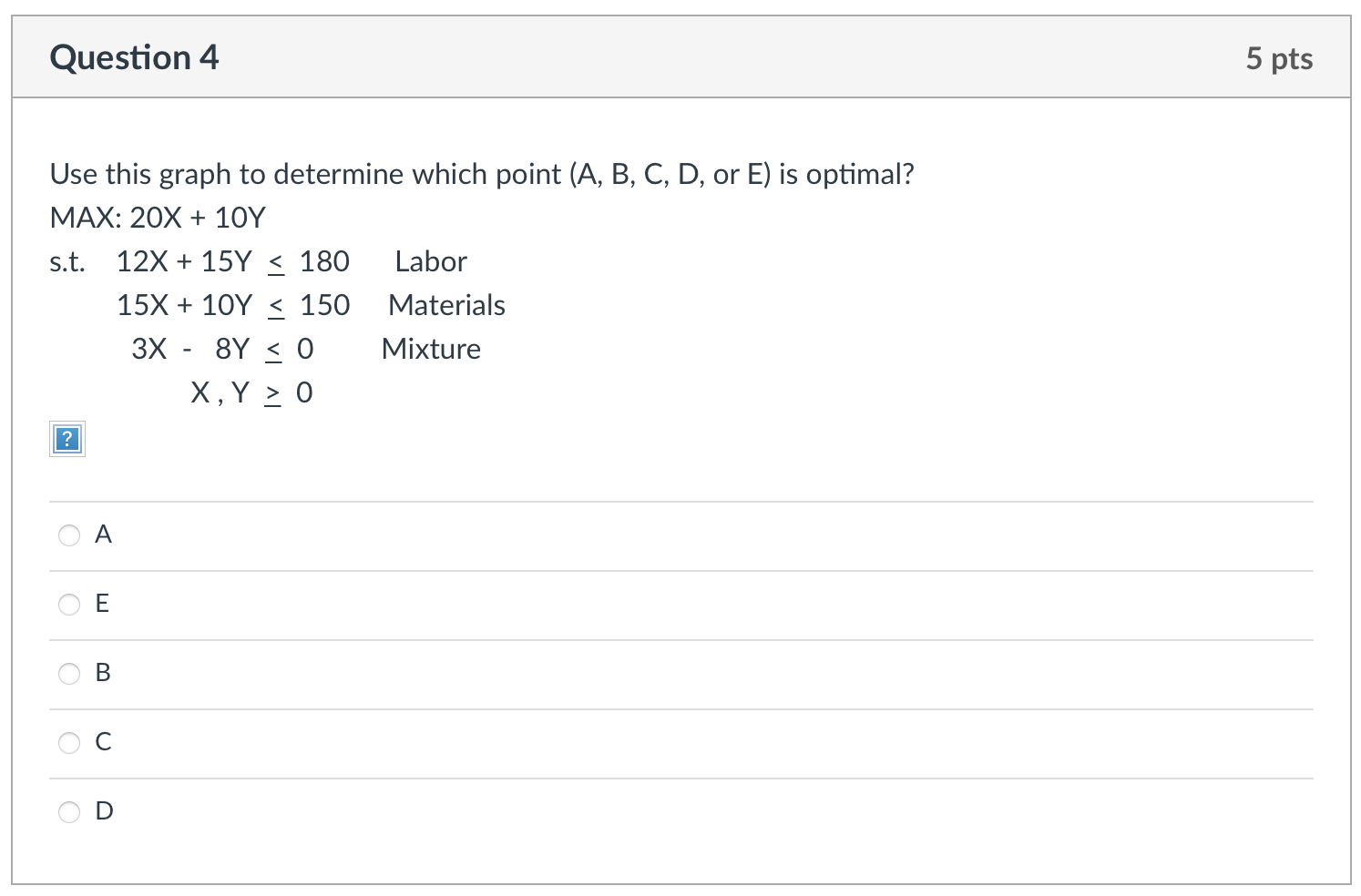Viewport: 1361px width, 896px height.
Task: Select answer choice C
Action: 69,743
